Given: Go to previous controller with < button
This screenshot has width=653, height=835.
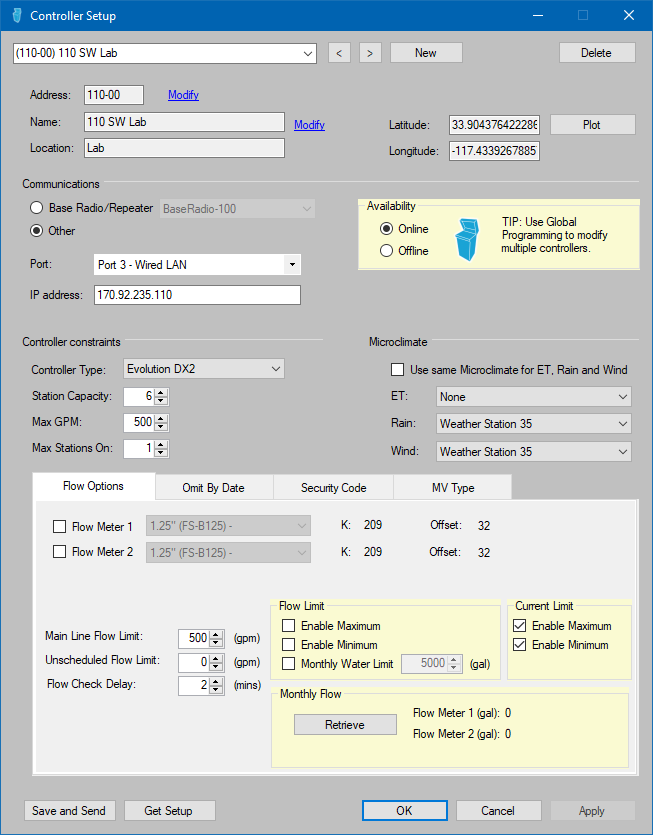Looking at the screenshot, I should [339, 53].
